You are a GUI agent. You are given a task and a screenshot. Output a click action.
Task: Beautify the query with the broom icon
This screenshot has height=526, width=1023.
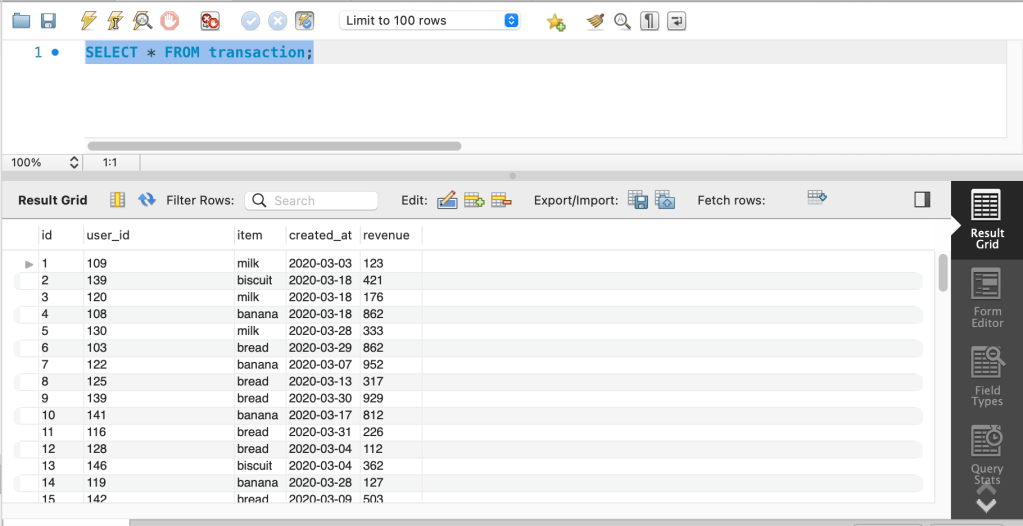596,21
